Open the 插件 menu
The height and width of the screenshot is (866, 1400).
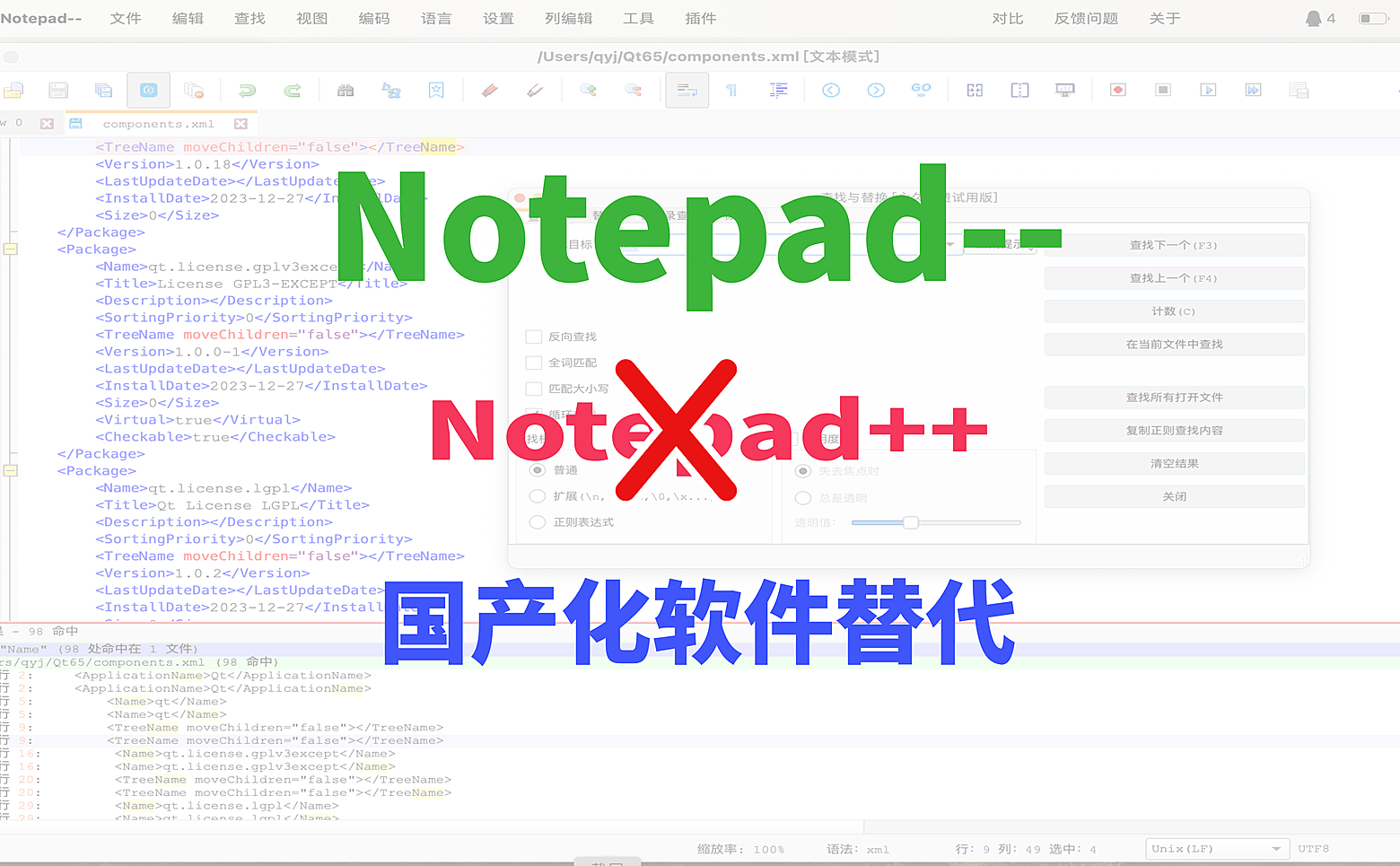coord(700,18)
